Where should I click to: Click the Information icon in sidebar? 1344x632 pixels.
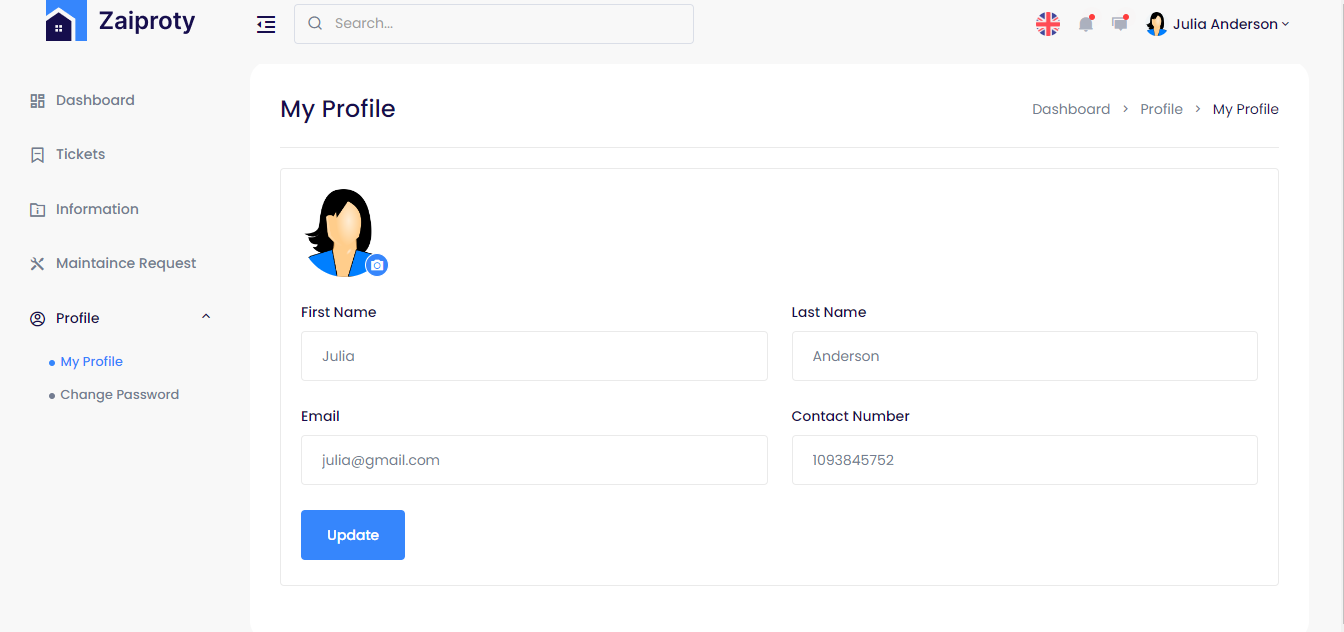tap(38, 210)
